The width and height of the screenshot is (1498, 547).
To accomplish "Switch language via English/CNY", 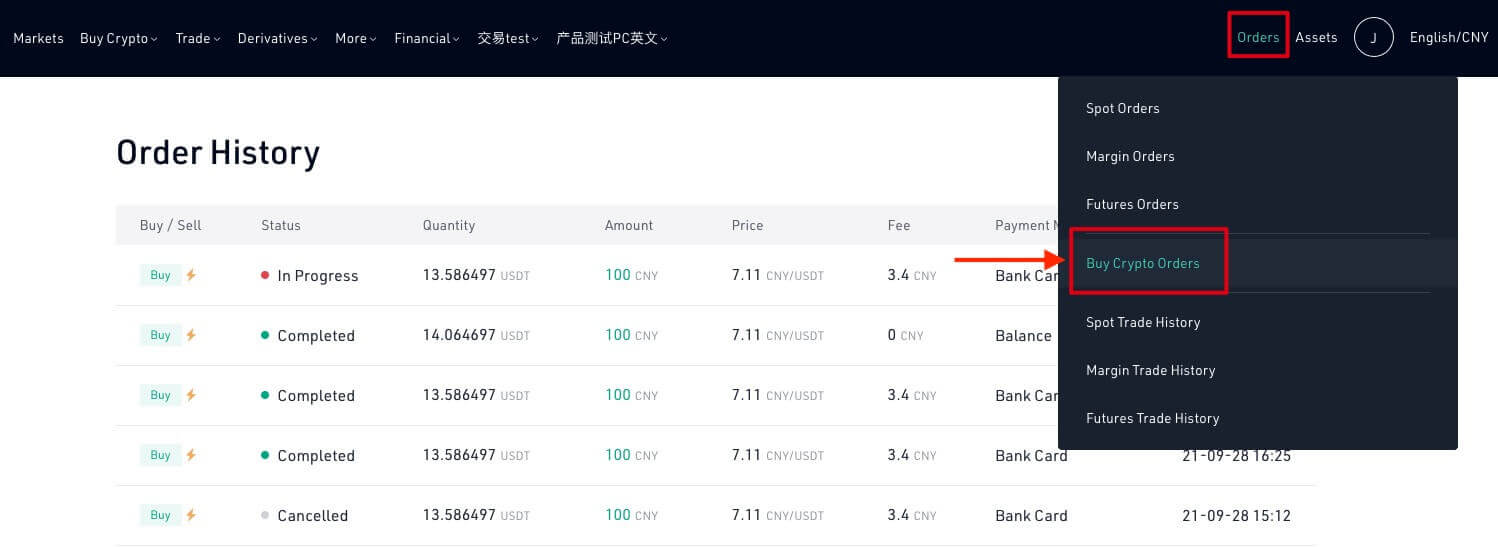I will click(1448, 37).
